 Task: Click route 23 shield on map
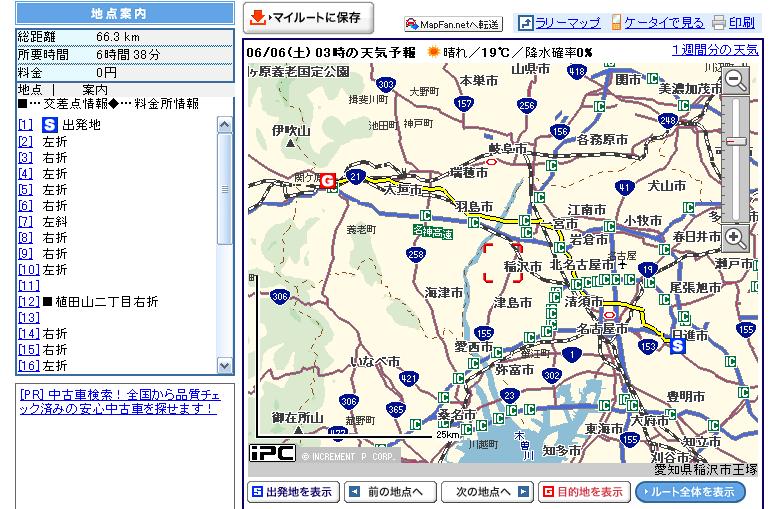[x=509, y=396]
